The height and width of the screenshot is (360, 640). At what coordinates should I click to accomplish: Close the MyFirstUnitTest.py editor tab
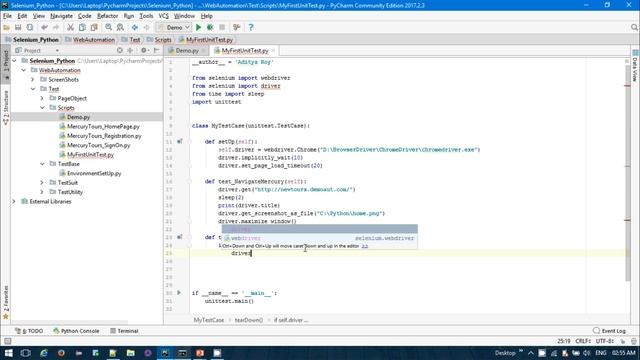(x=273, y=51)
